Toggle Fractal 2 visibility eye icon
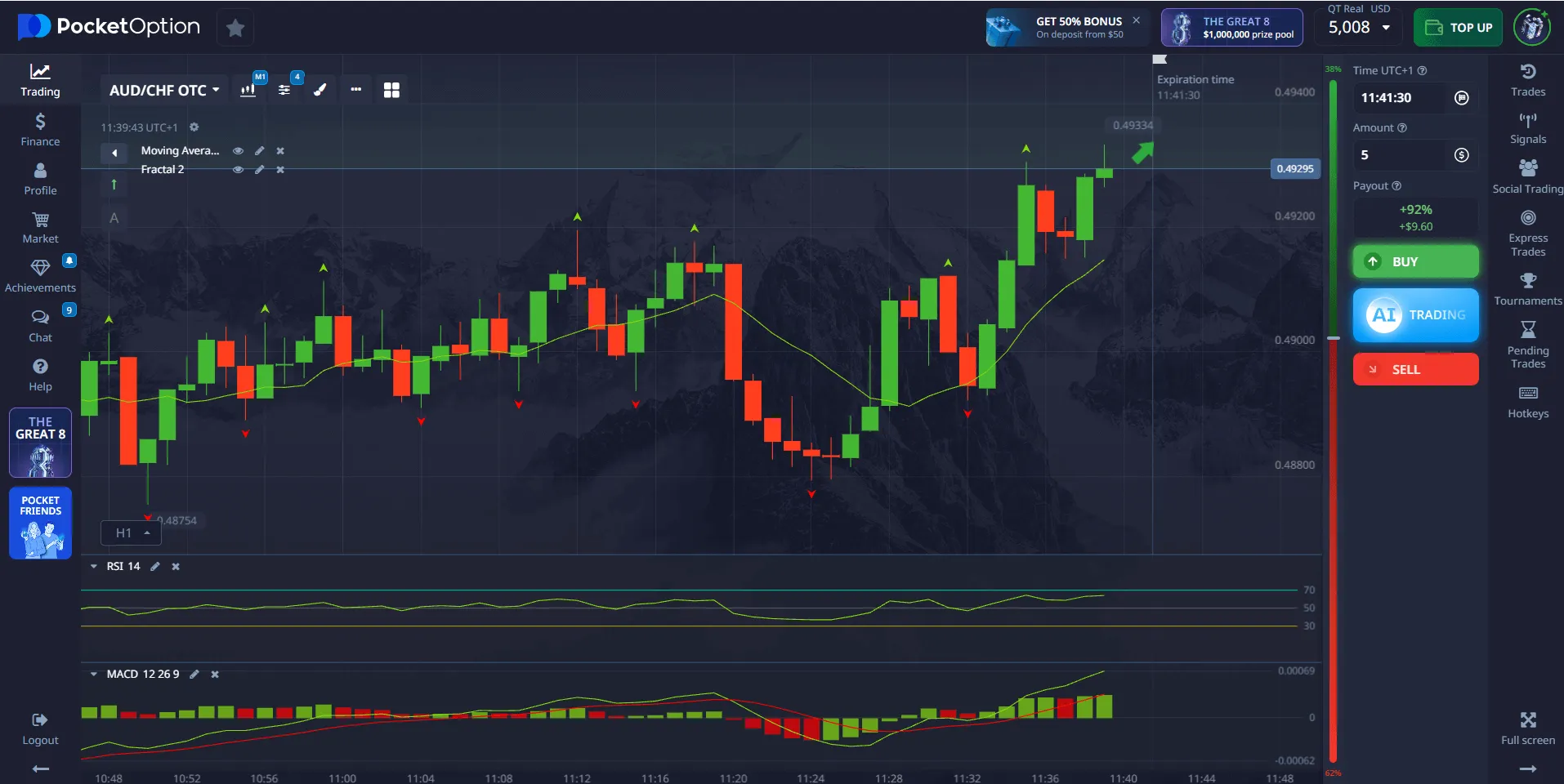Screen dimensions: 1564x784 click(238, 170)
